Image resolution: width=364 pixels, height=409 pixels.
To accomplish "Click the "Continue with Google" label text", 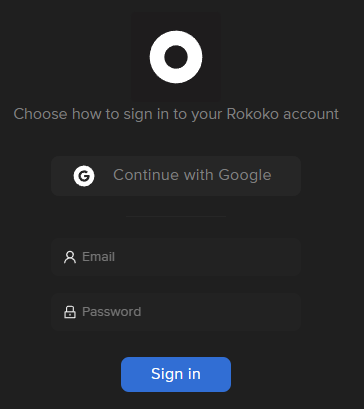I will click(x=192, y=175).
